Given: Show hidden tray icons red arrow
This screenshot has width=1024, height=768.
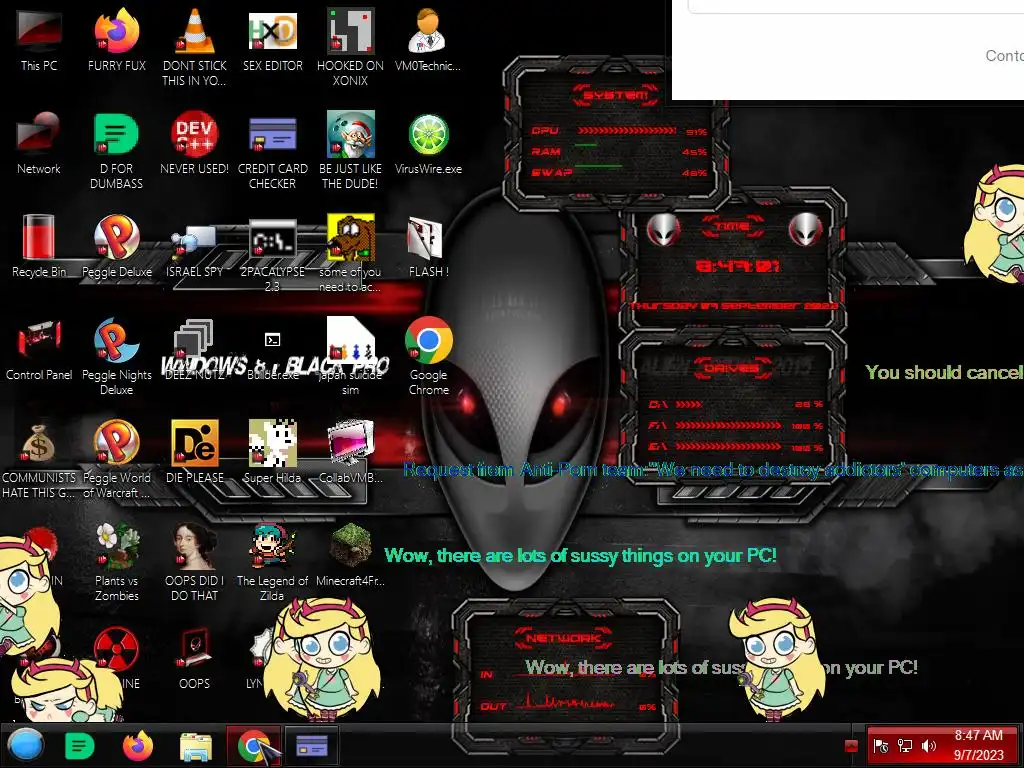Looking at the screenshot, I should (x=851, y=746).
